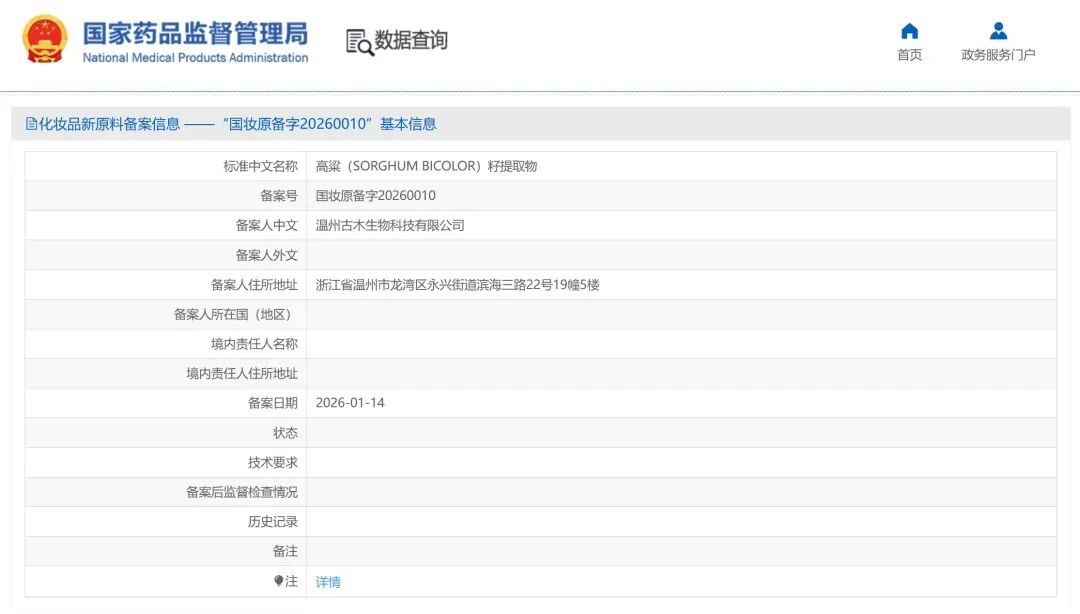Open the 首页 home icon
Viewport: 1080px width, 614px height.
[x=909, y=31]
